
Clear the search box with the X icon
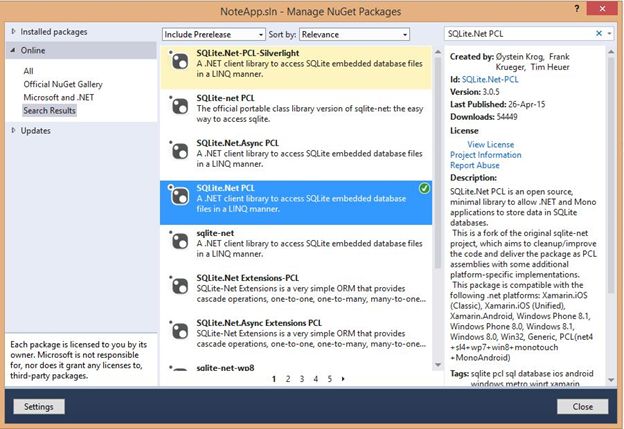click(x=599, y=34)
